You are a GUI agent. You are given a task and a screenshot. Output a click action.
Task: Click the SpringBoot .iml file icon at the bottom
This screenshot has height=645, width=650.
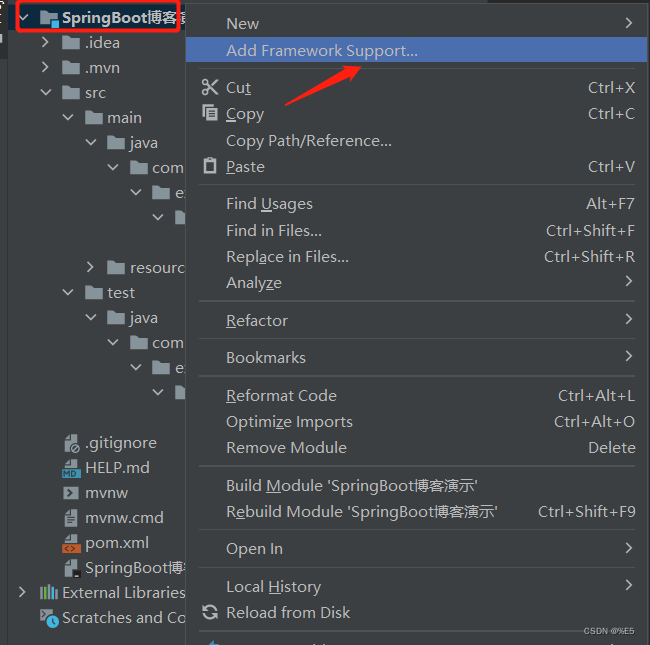point(72,568)
